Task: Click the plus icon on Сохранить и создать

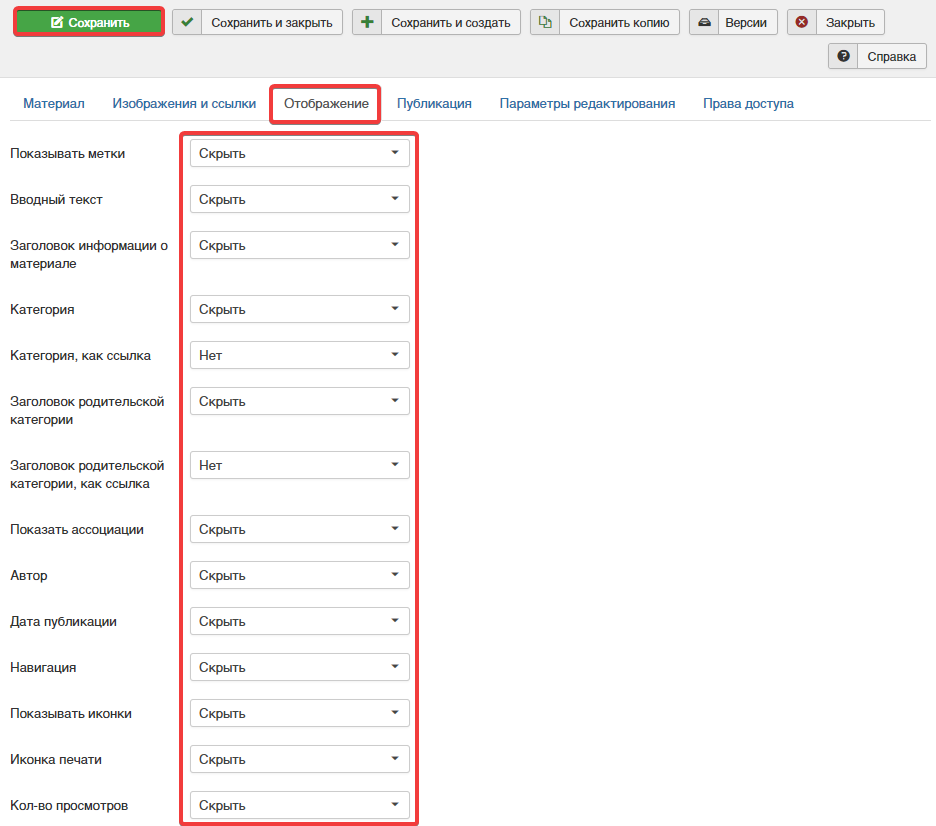Action: [x=367, y=22]
